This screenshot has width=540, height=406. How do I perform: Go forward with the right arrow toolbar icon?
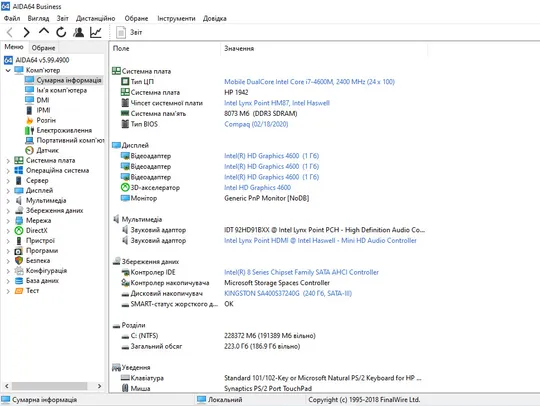point(26,32)
